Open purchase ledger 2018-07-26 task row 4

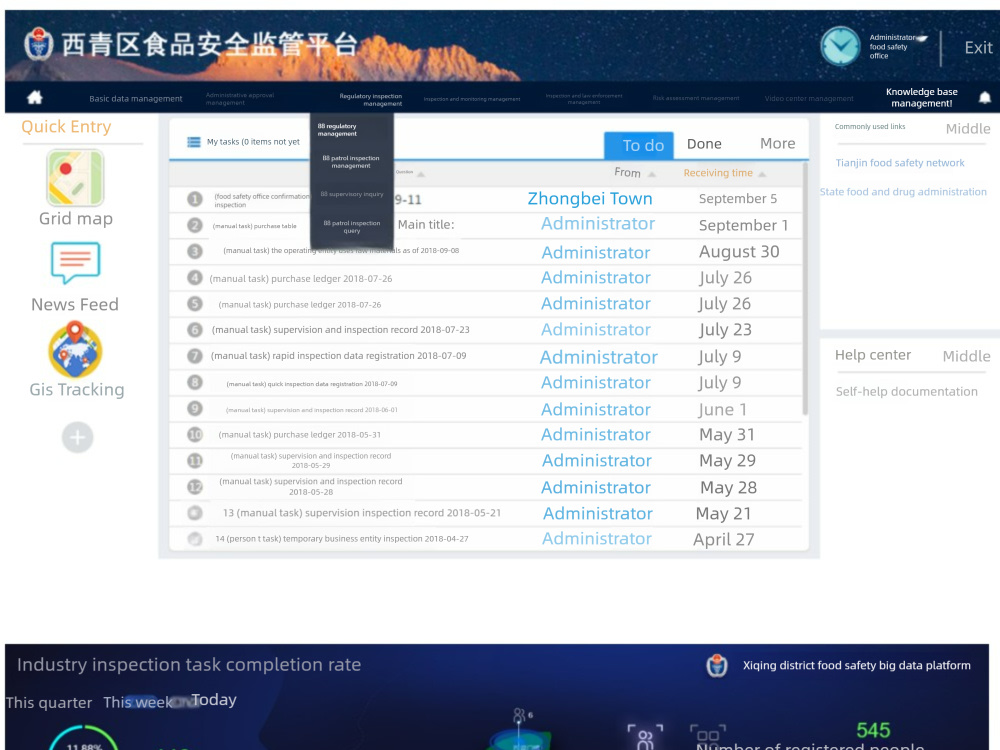pyautogui.click(x=300, y=279)
